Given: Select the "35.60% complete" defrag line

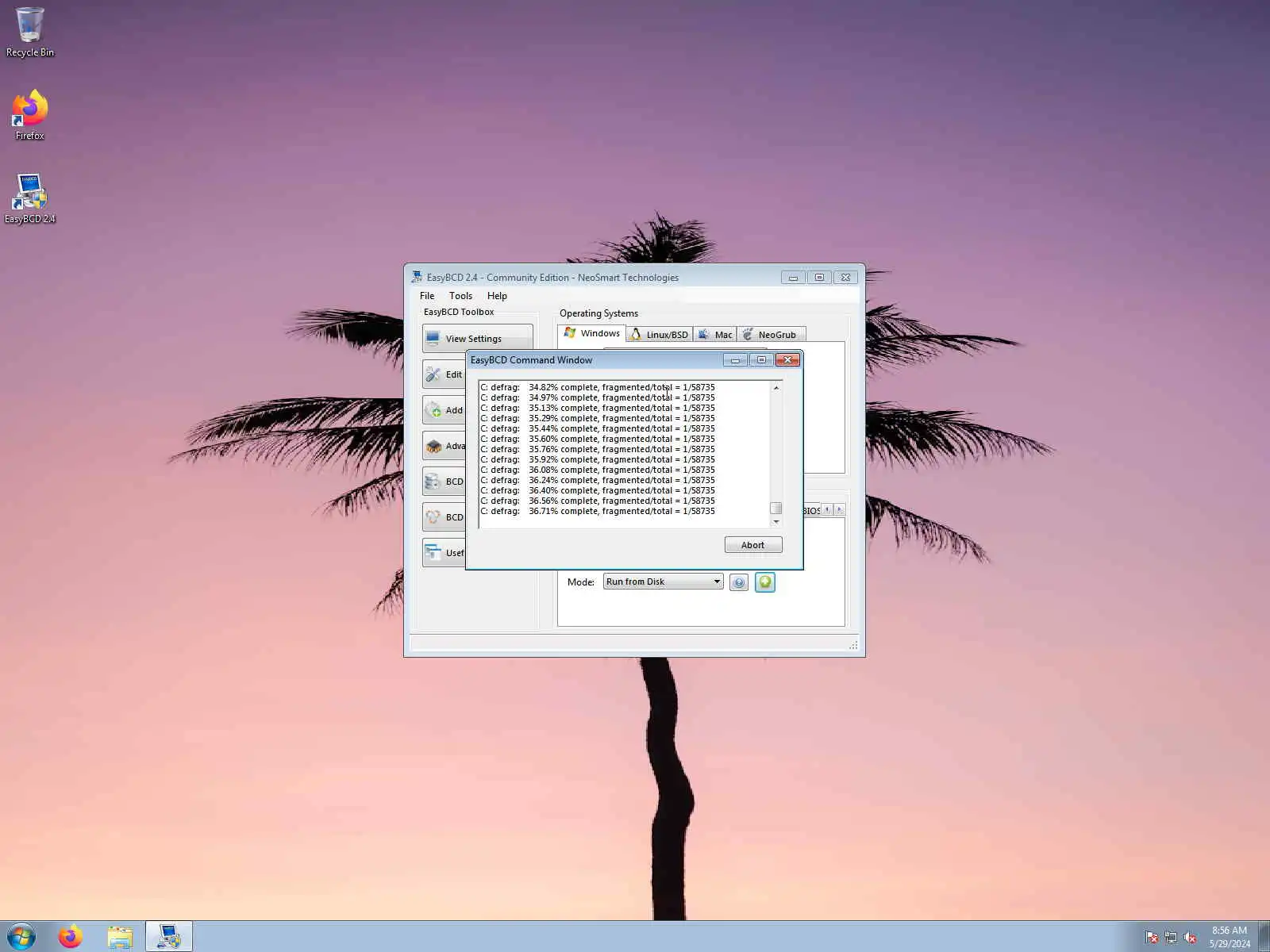Looking at the screenshot, I should click(598, 440).
